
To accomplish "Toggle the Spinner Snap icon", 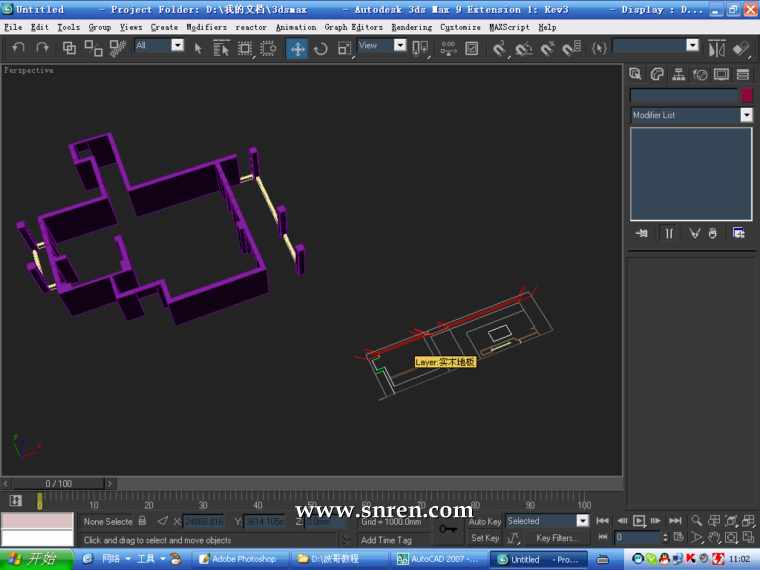I will coord(571,48).
